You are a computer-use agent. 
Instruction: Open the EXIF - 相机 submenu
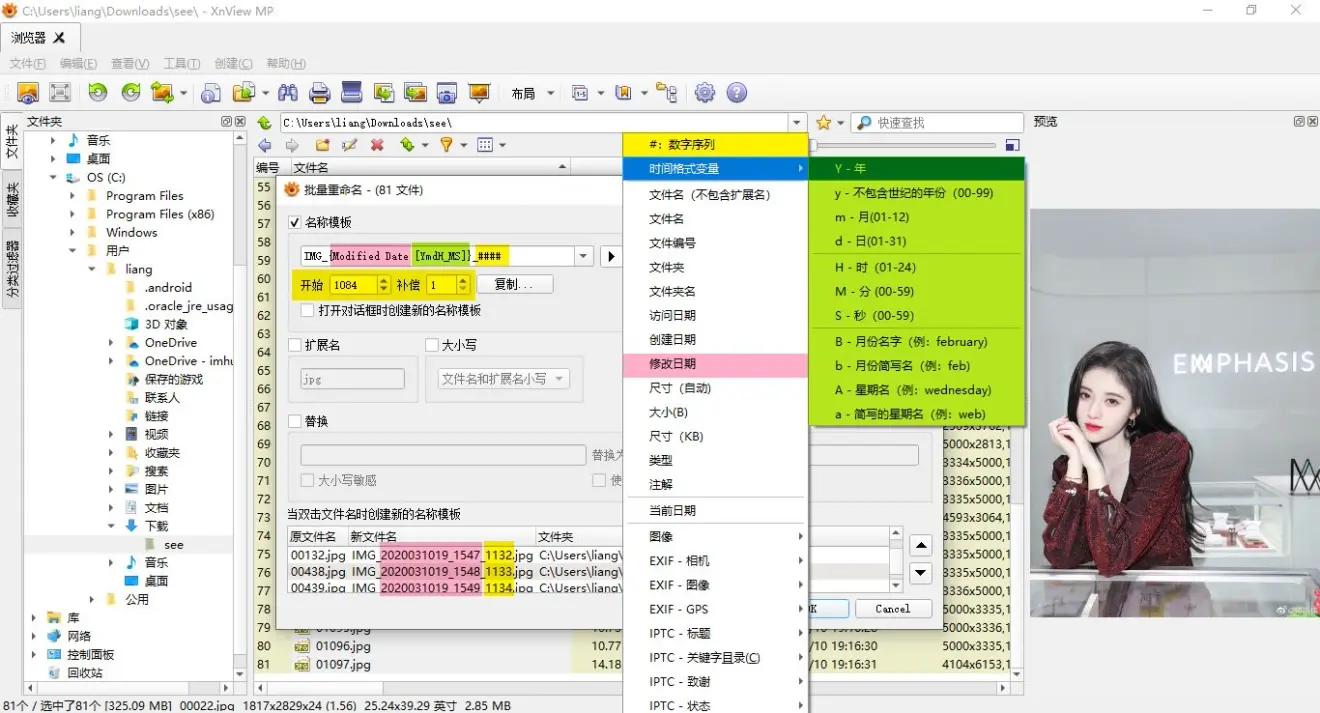click(714, 561)
